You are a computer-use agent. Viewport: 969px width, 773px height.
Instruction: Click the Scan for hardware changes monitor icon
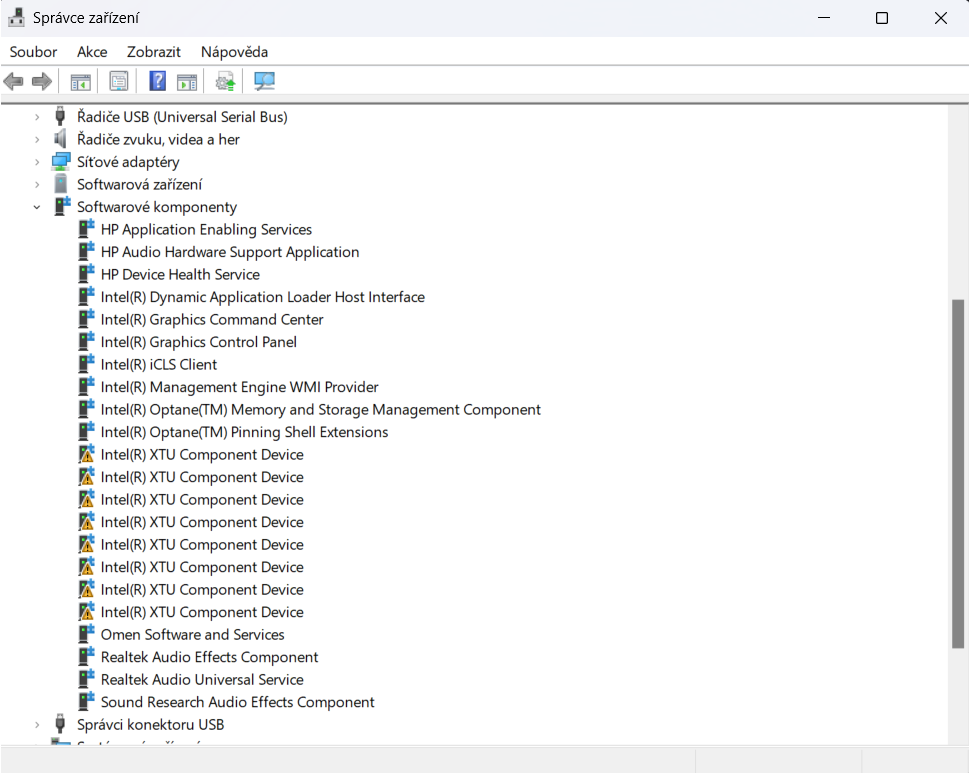click(x=264, y=81)
